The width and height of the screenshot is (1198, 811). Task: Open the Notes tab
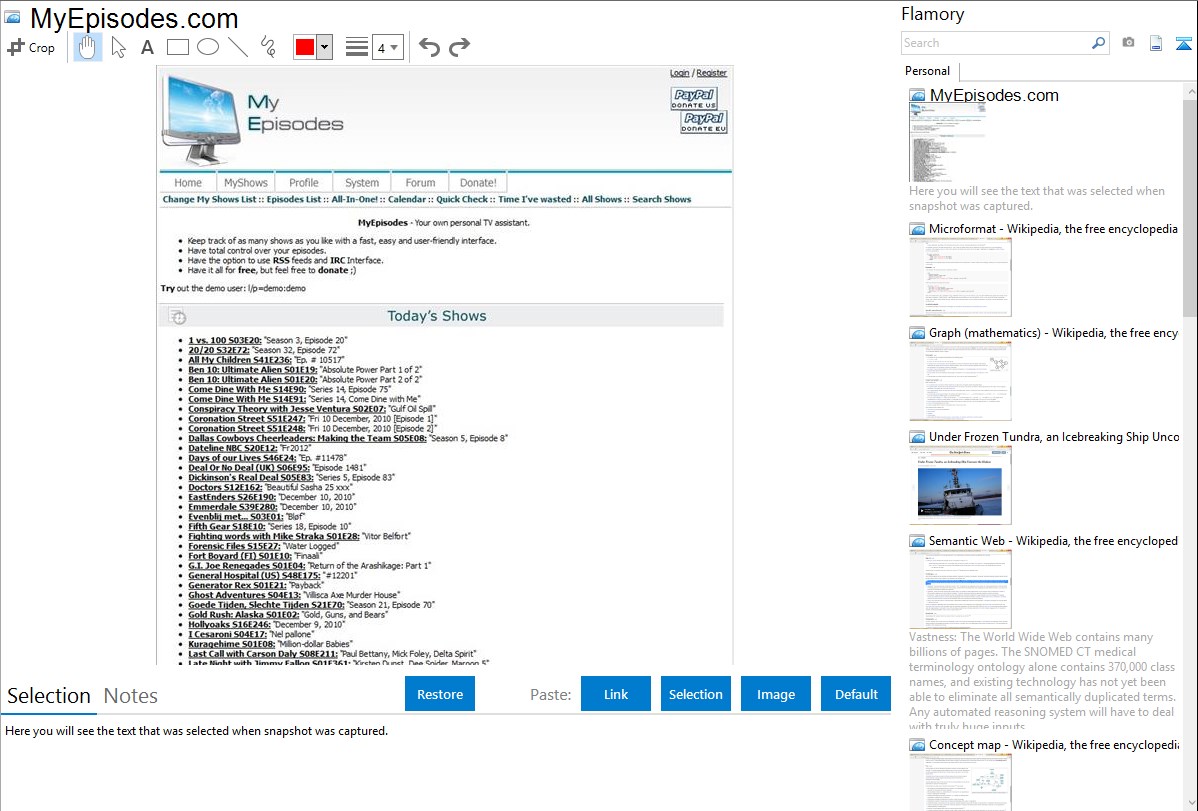click(131, 696)
